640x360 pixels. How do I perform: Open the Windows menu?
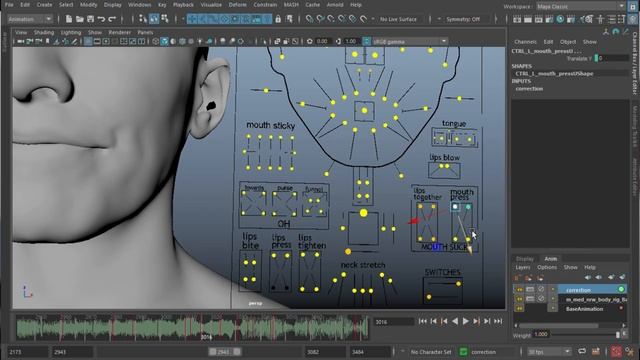[x=139, y=5]
